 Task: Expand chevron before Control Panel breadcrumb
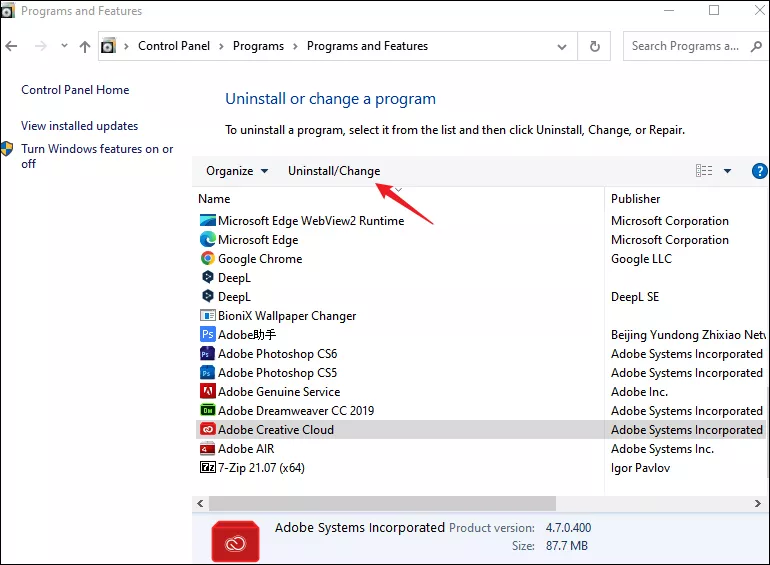[x=126, y=46]
